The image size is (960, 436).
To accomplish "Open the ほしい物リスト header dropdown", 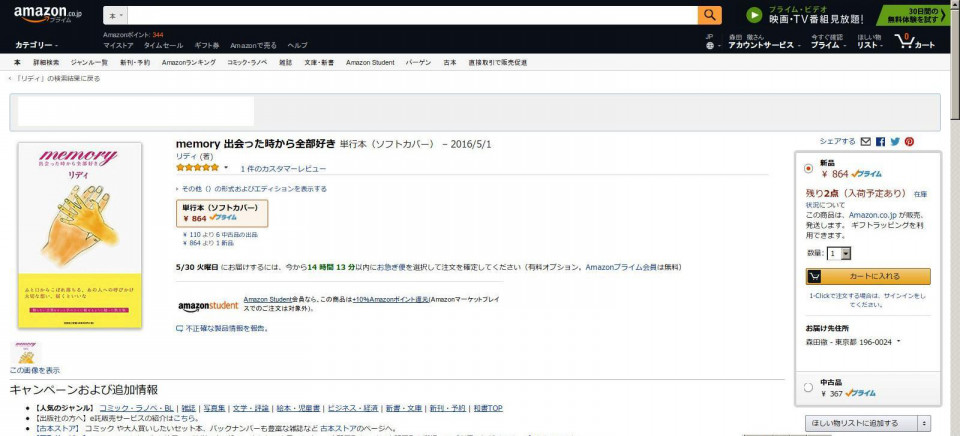I will click(x=871, y=45).
